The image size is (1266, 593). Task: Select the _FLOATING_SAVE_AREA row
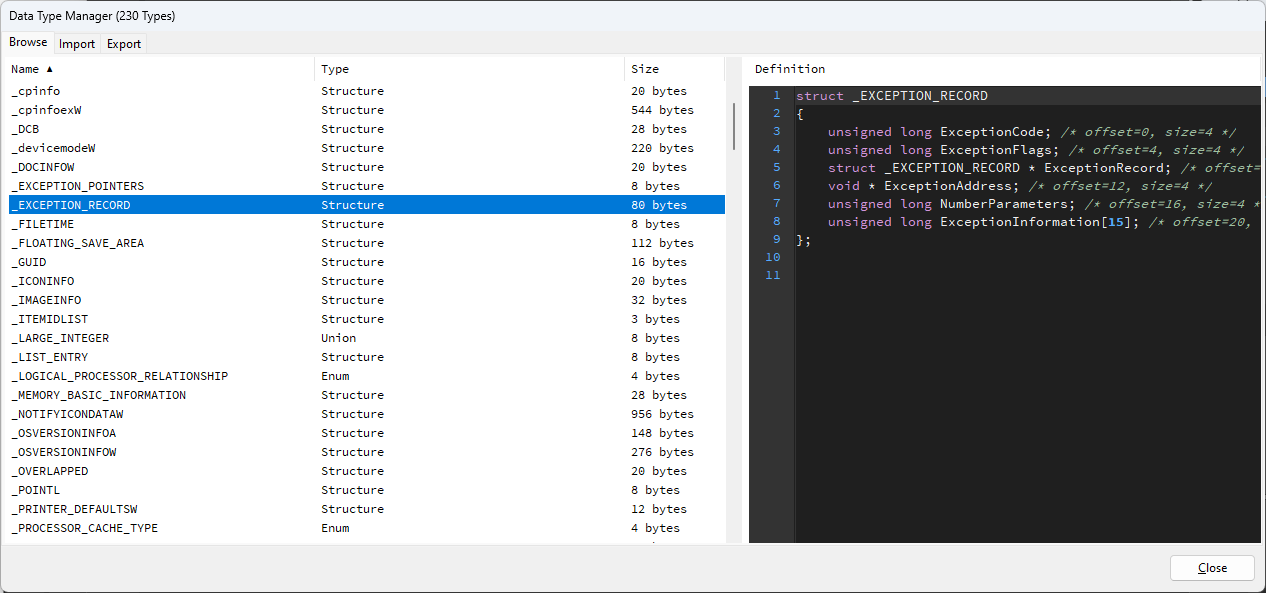[x=366, y=243]
